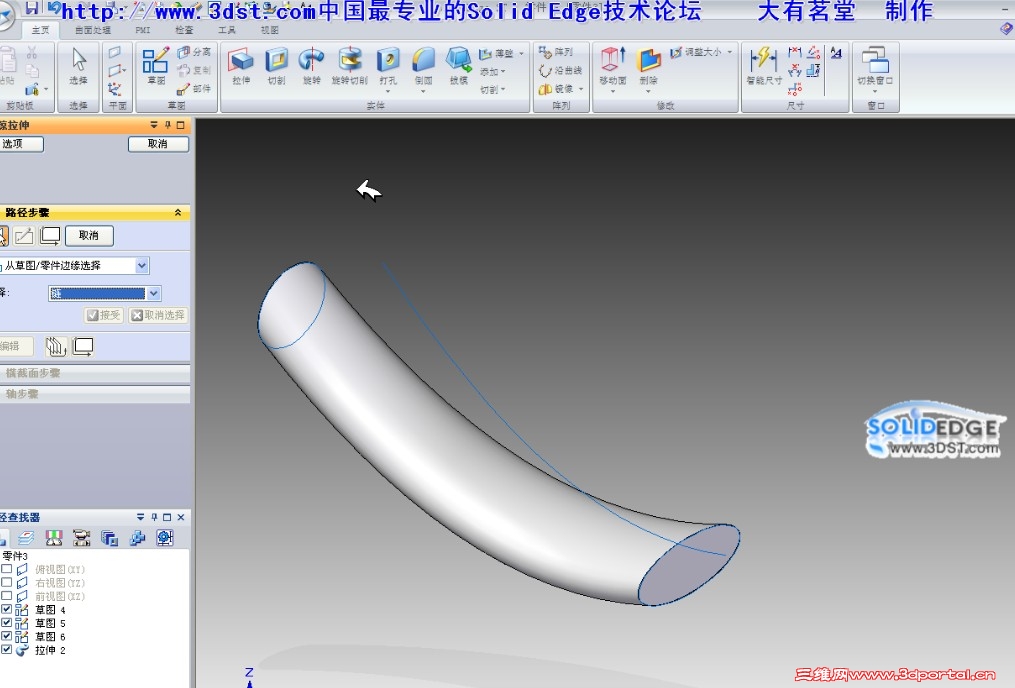Use the 薄壁 thin wall tool
Screen dimensions: 1015x688
pos(497,54)
